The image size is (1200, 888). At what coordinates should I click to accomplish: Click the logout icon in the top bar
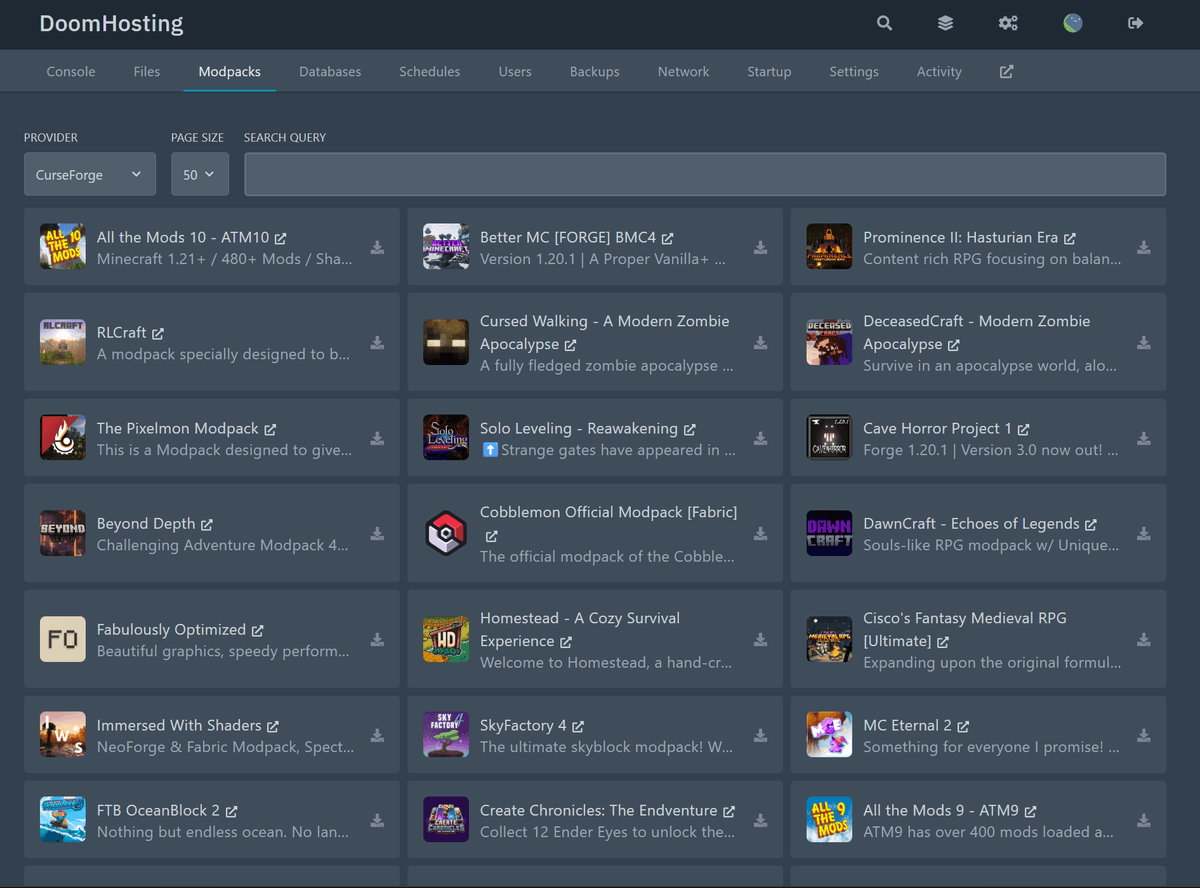click(1136, 23)
